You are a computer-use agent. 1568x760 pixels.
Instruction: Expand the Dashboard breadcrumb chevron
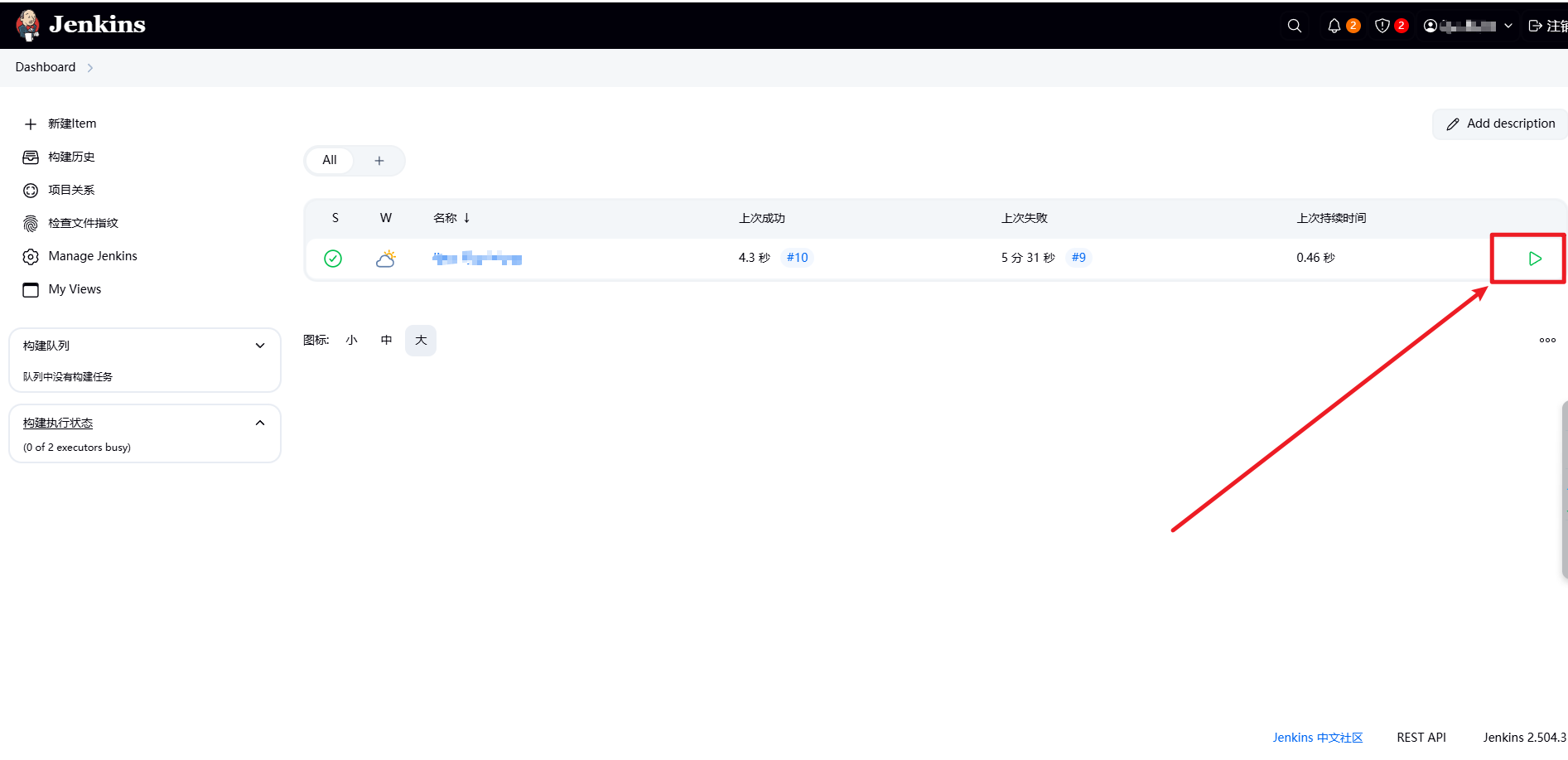90,68
